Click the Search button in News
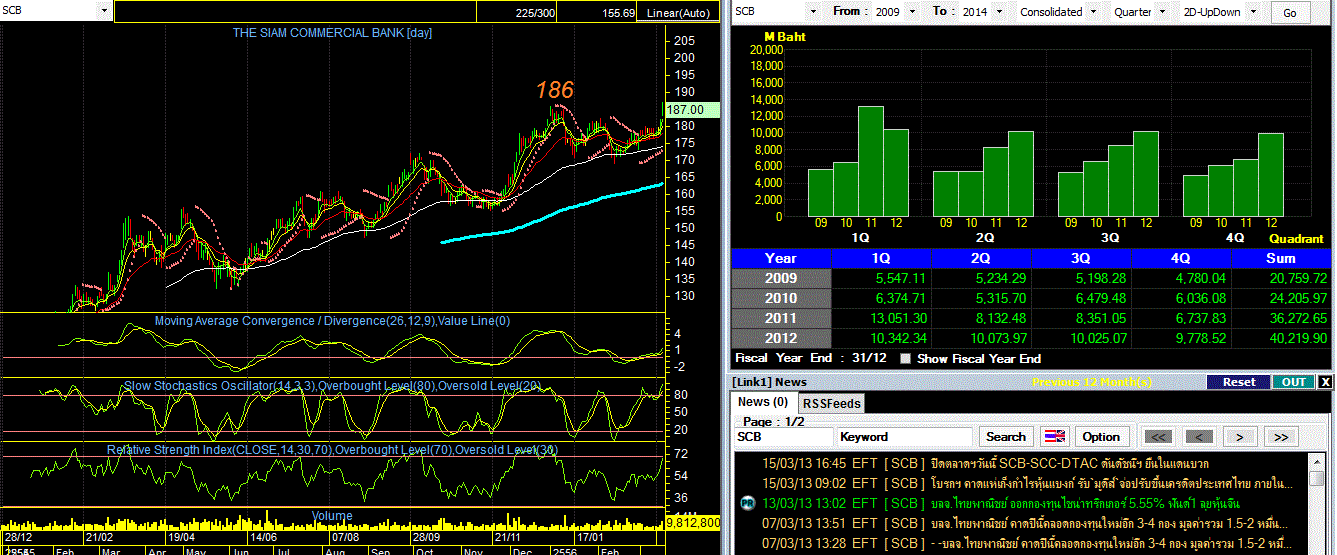The height and width of the screenshot is (555, 1337). [x=1005, y=437]
